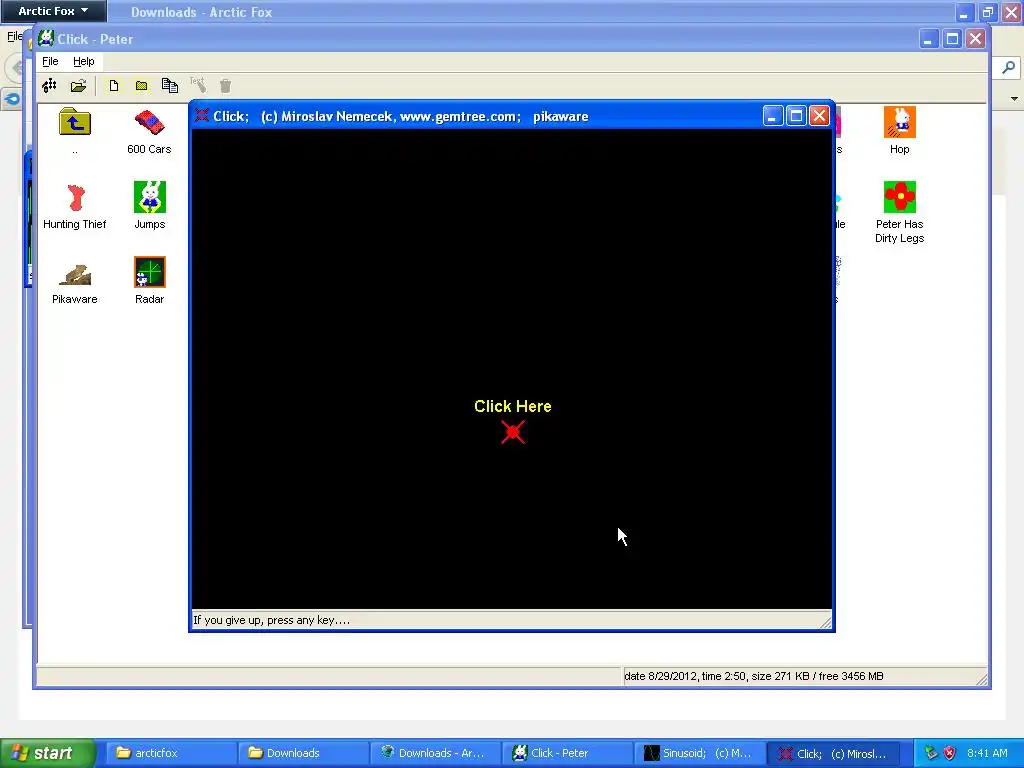Click the New file toolbar icon
The height and width of the screenshot is (768, 1024).
(x=114, y=86)
